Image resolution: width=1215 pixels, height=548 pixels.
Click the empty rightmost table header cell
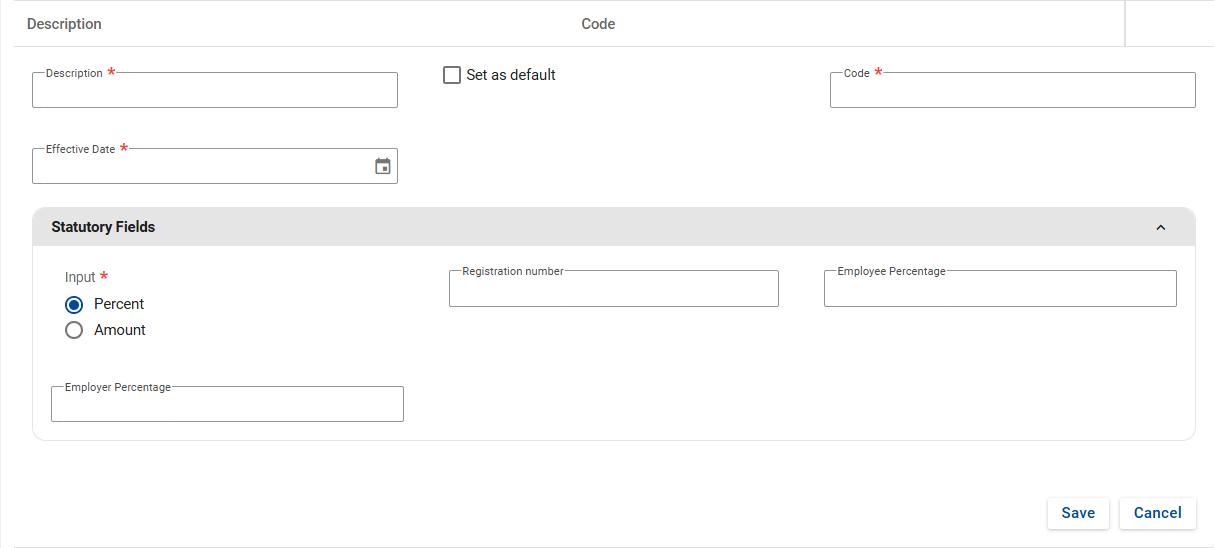click(x=1168, y=24)
